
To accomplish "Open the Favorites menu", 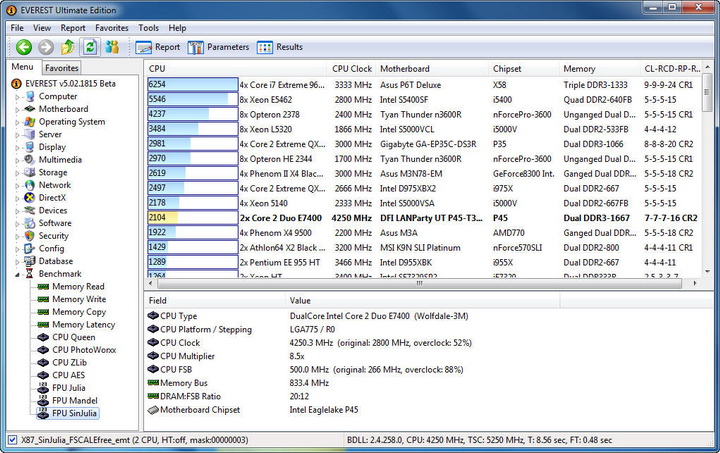I will coord(112,28).
